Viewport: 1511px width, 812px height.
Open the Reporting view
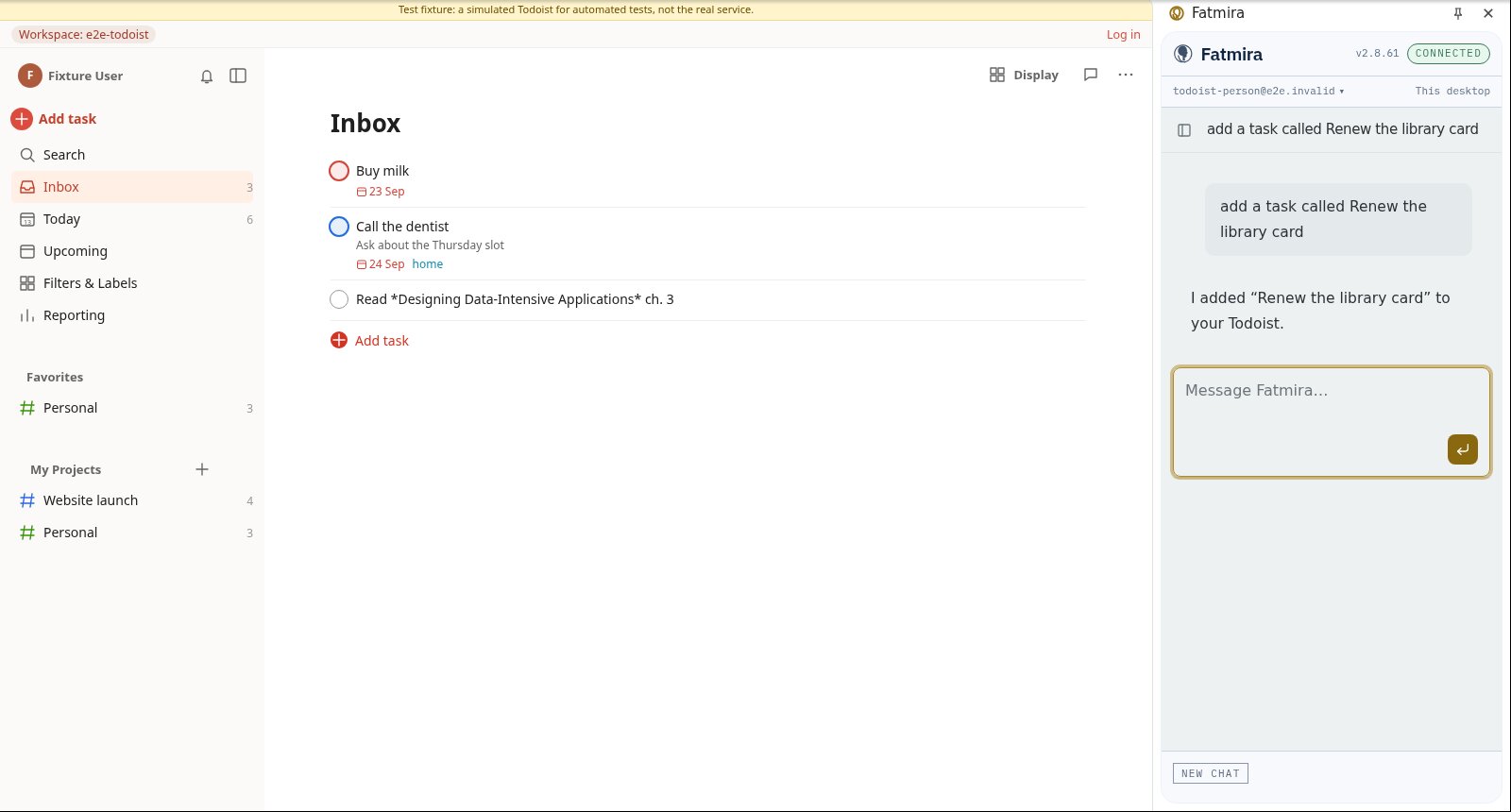click(132, 315)
